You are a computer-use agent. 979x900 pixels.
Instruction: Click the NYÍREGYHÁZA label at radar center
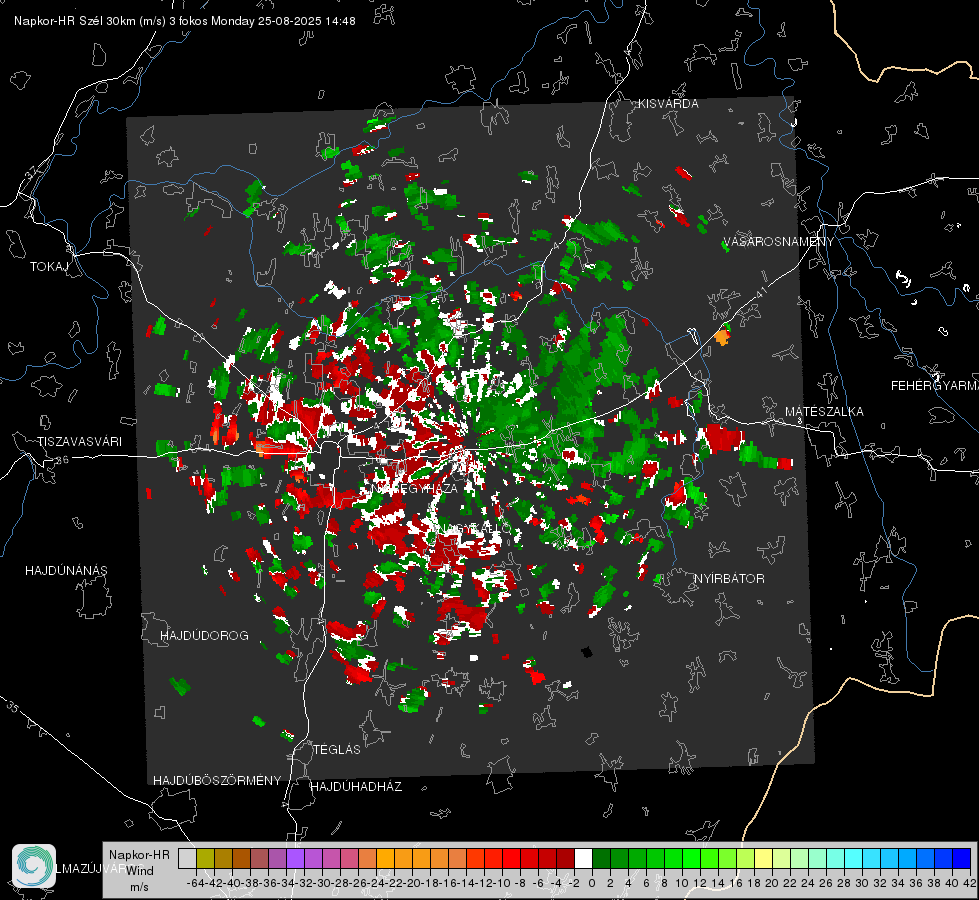pyautogui.click(x=415, y=488)
